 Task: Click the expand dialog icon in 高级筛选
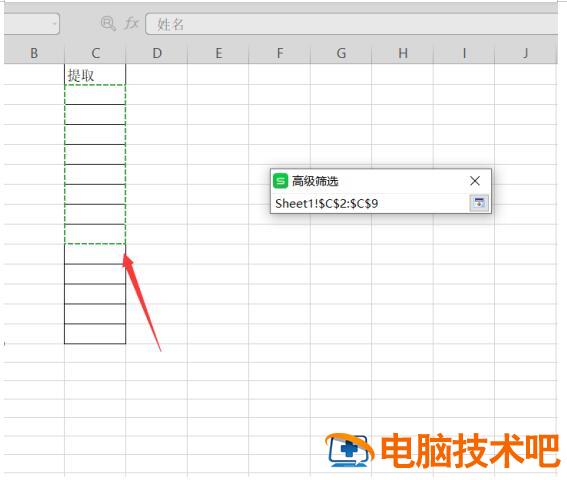click(x=479, y=203)
